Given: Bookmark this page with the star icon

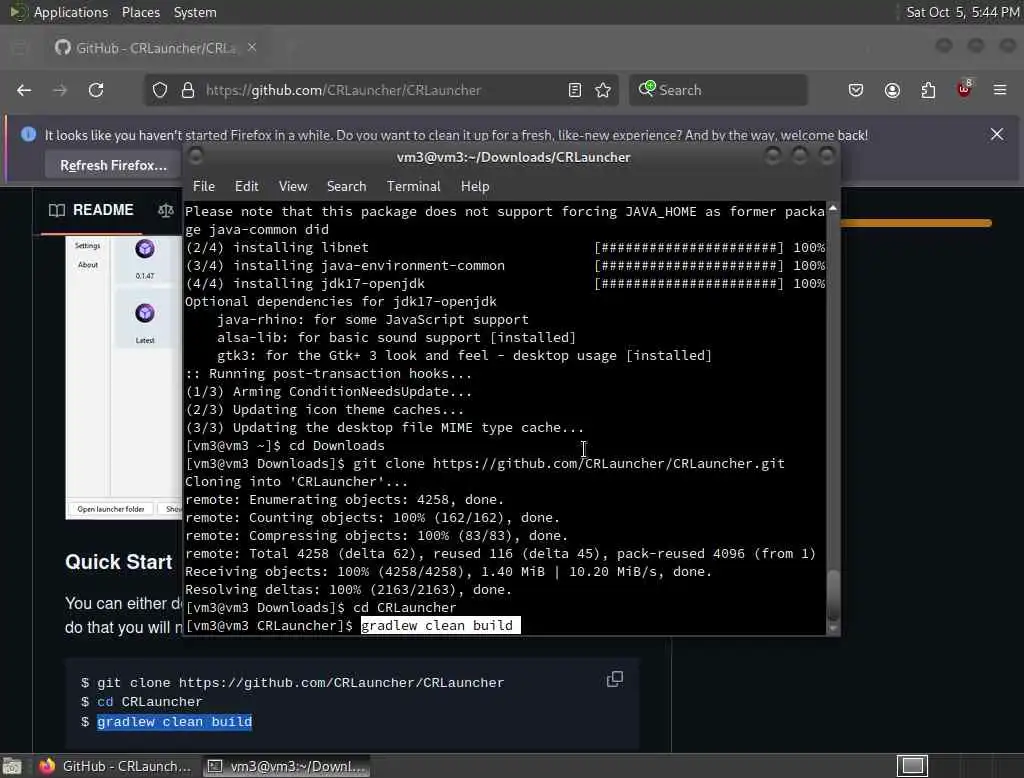Looking at the screenshot, I should 603,90.
